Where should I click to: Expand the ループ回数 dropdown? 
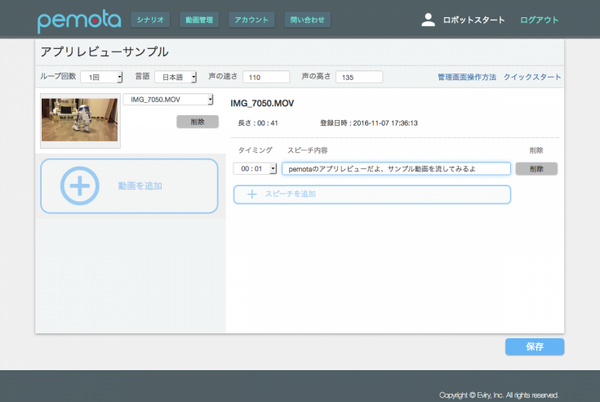click(102, 77)
